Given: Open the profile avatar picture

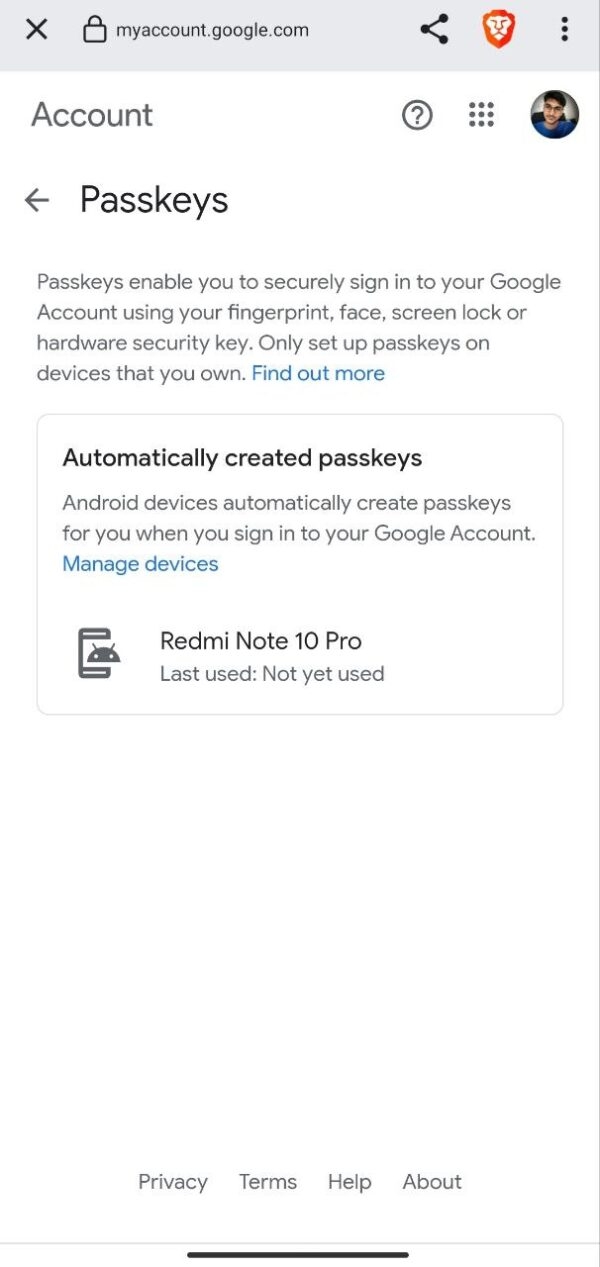Looking at the screenshot, I should (554, 114).
